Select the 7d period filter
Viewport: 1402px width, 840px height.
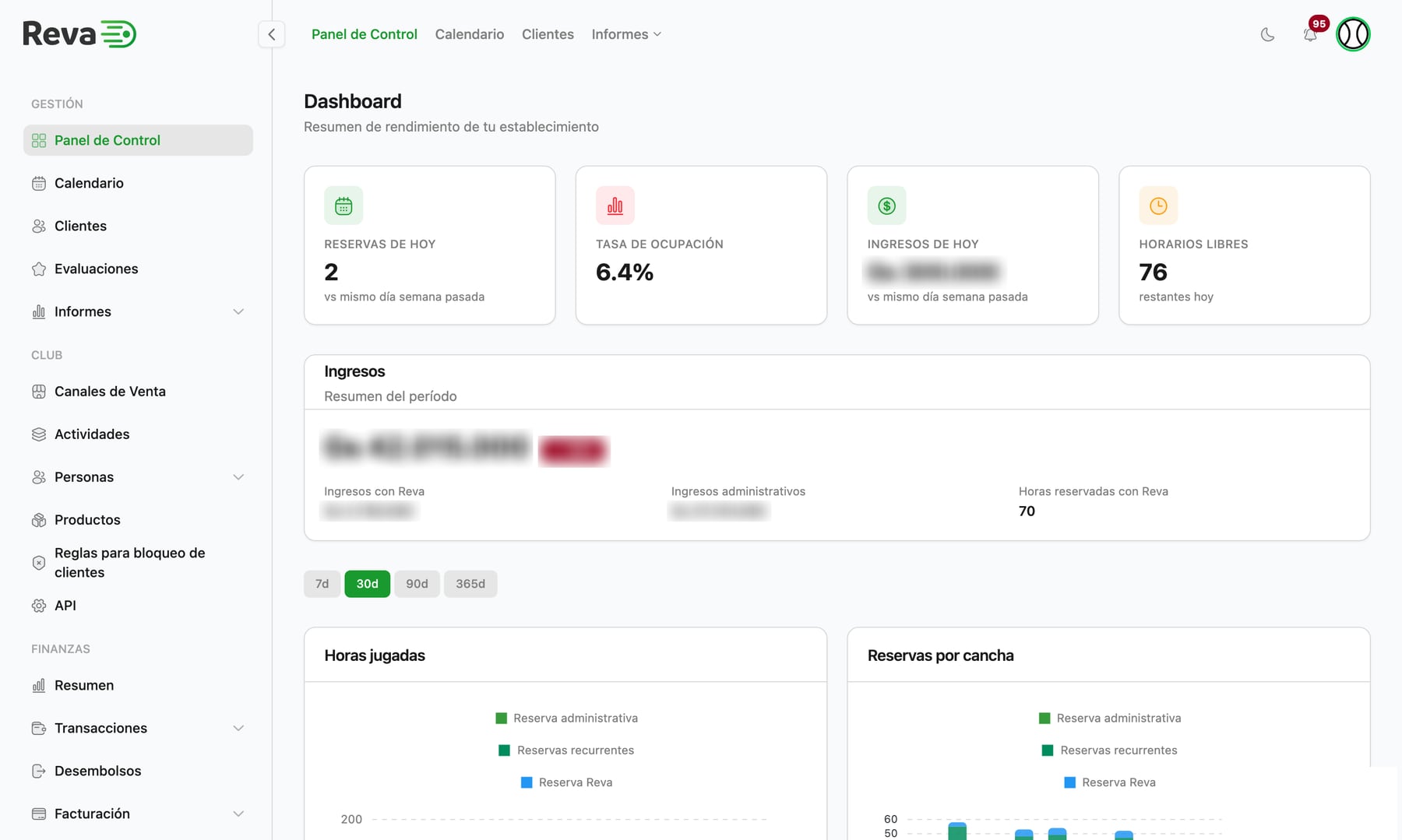pos(322,584)
